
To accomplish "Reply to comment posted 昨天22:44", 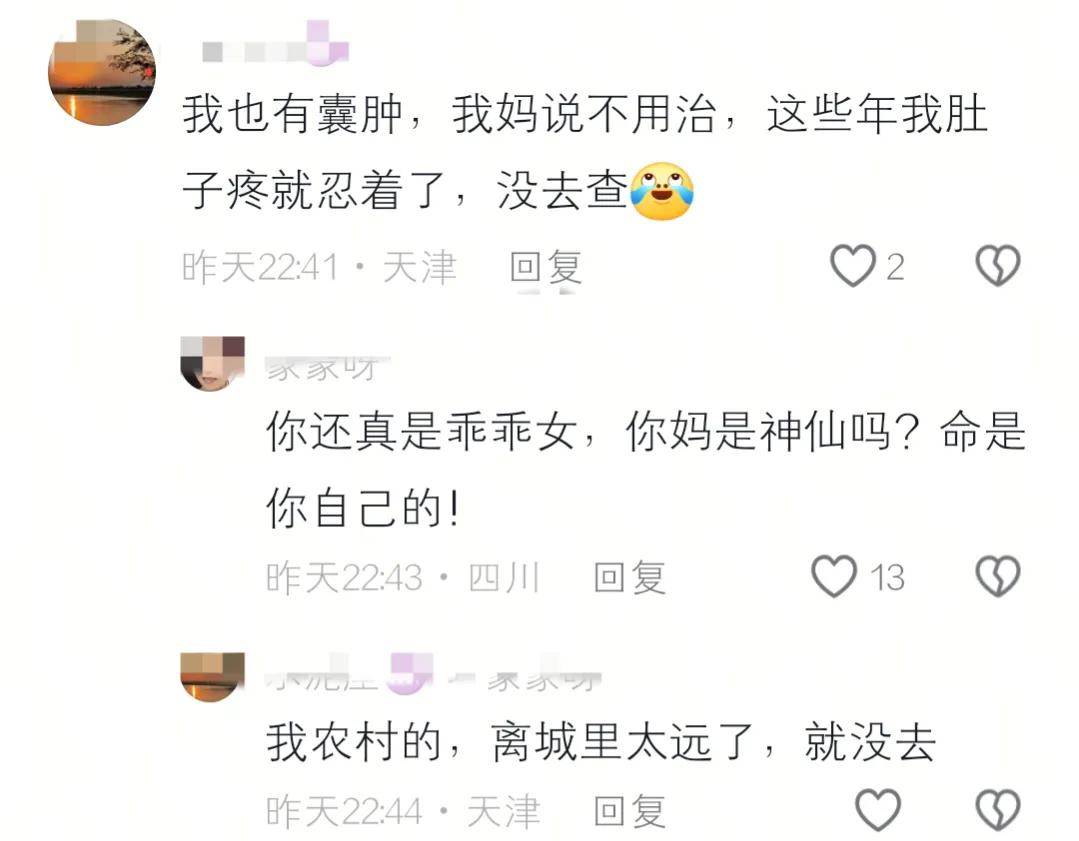I will pos(630,811).
